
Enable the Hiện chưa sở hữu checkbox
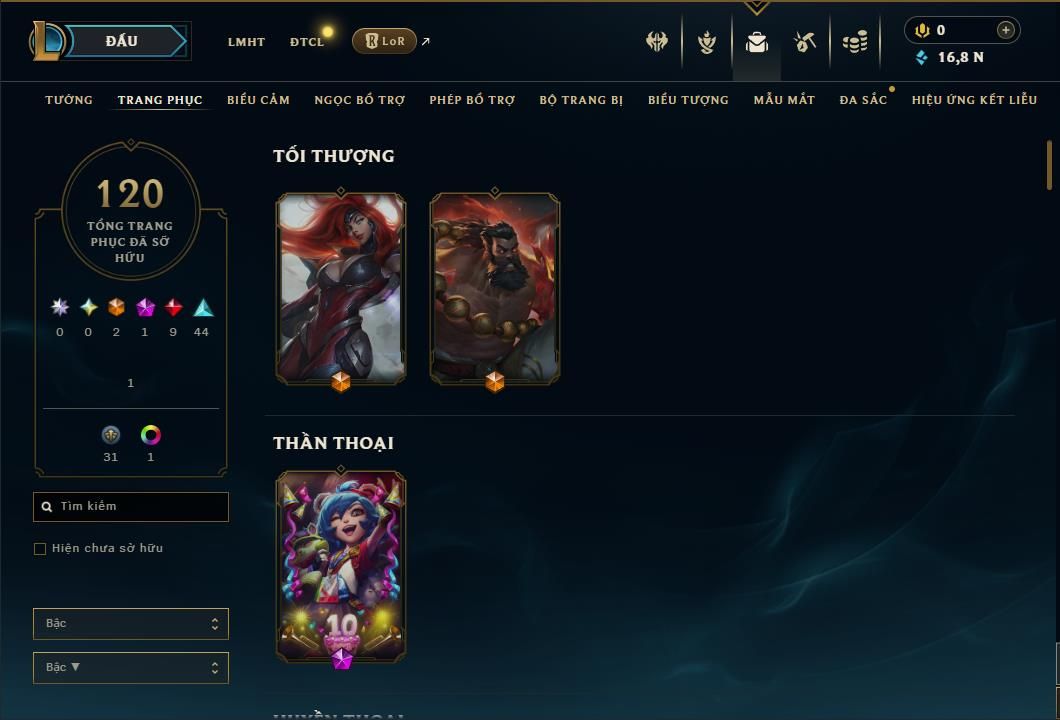point(40,548)
